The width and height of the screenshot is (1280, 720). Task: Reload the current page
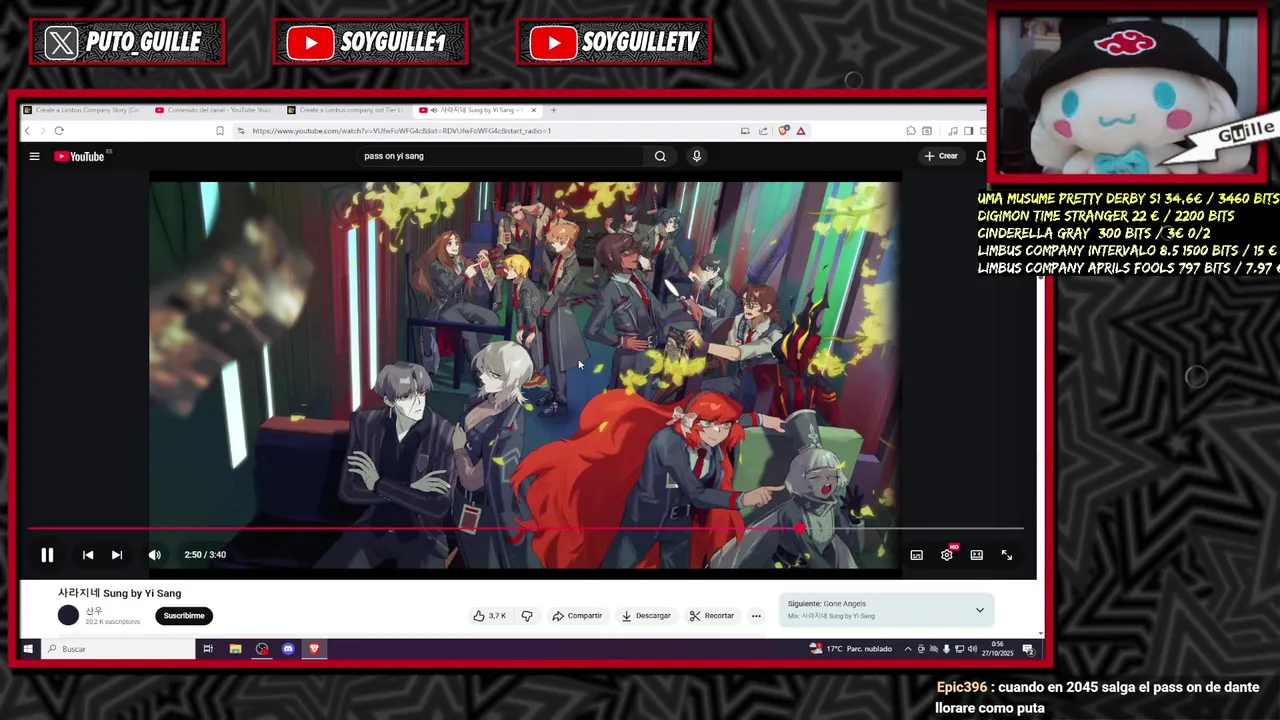tap(59, 131)
